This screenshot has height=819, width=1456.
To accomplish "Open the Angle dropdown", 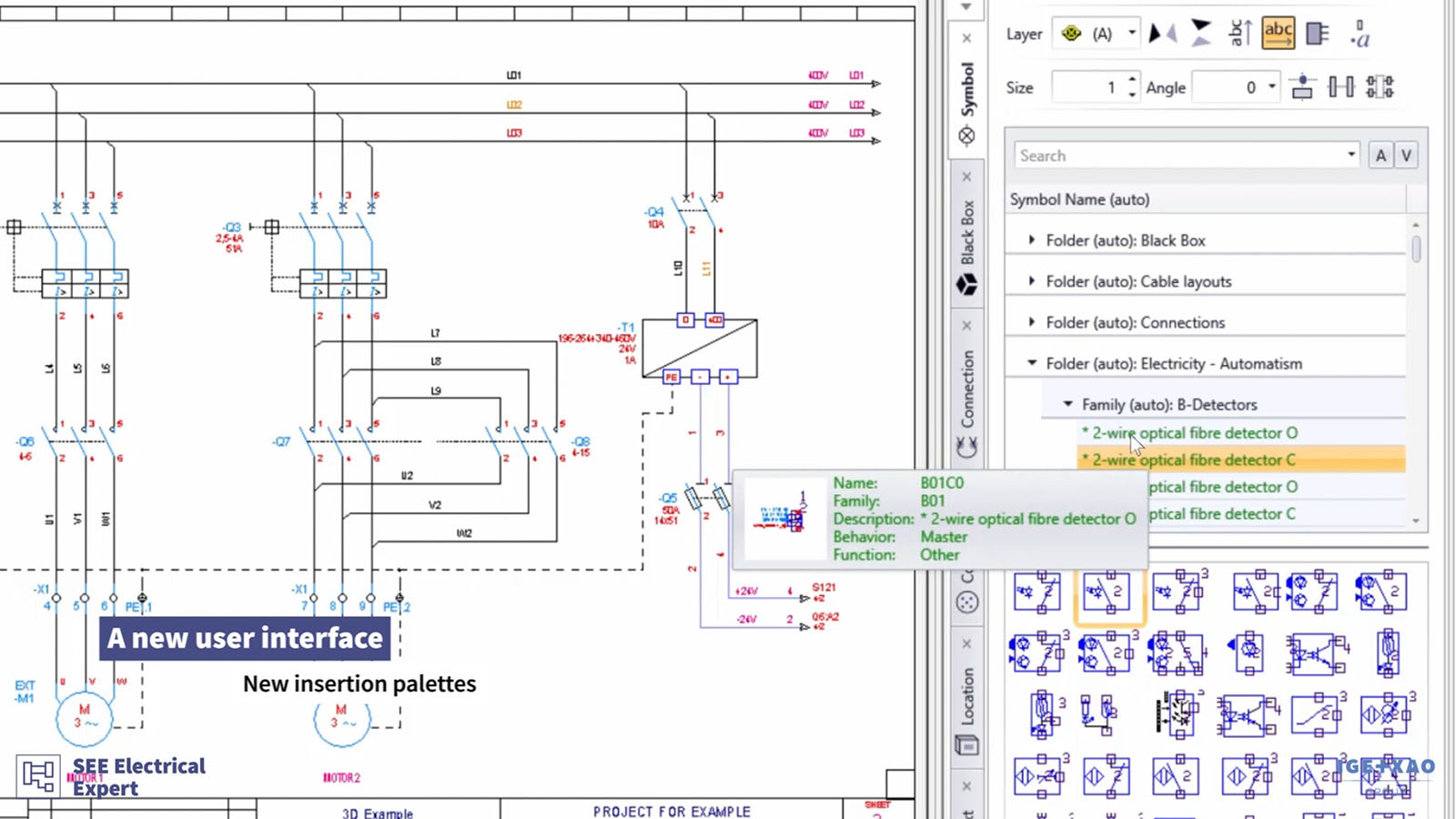I will [x=1272, y=87].
